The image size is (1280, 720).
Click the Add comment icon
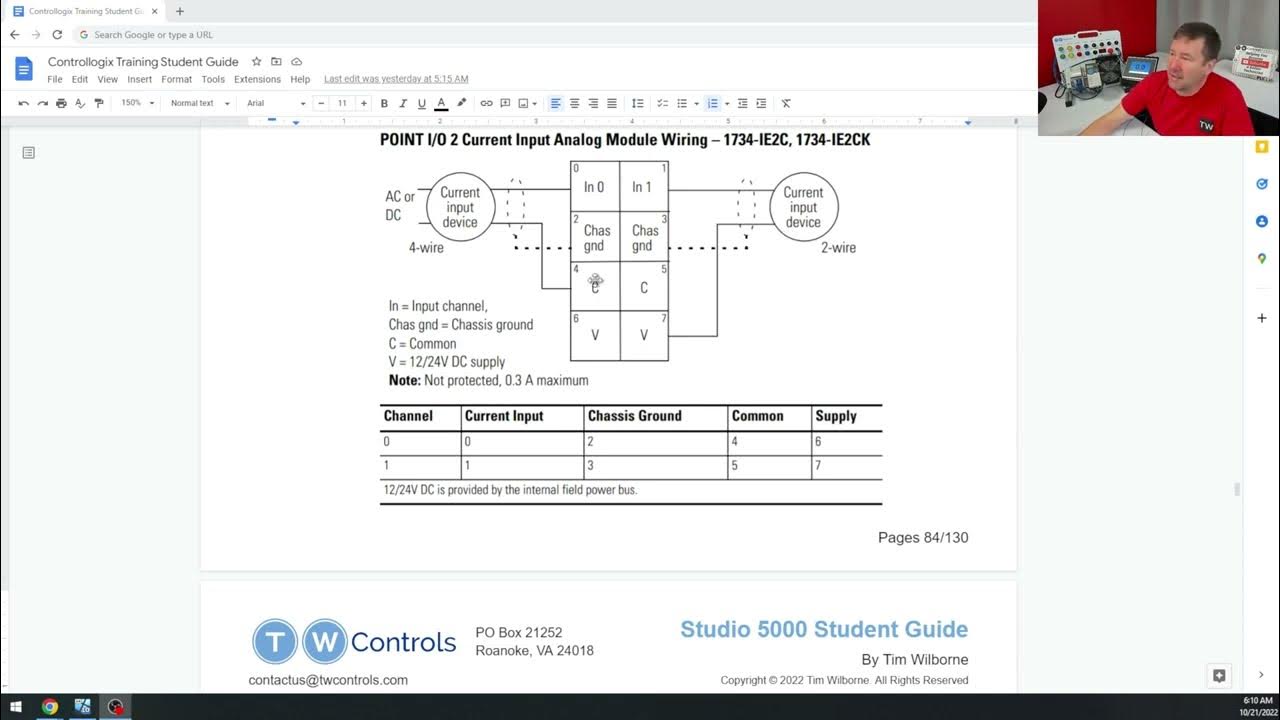505,103
